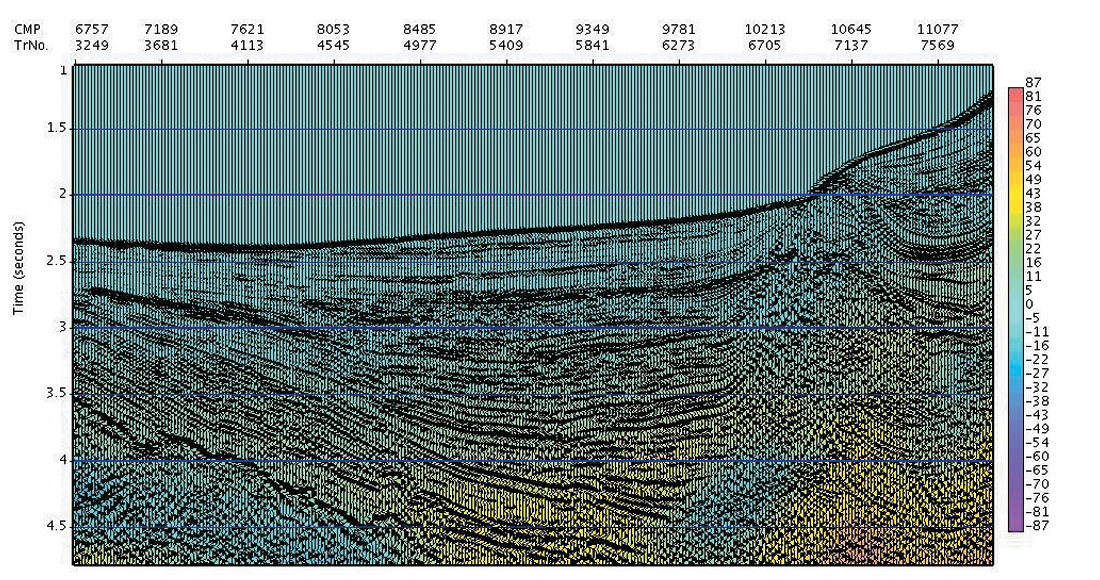Click CMP axis value 6757

[91, 29]
